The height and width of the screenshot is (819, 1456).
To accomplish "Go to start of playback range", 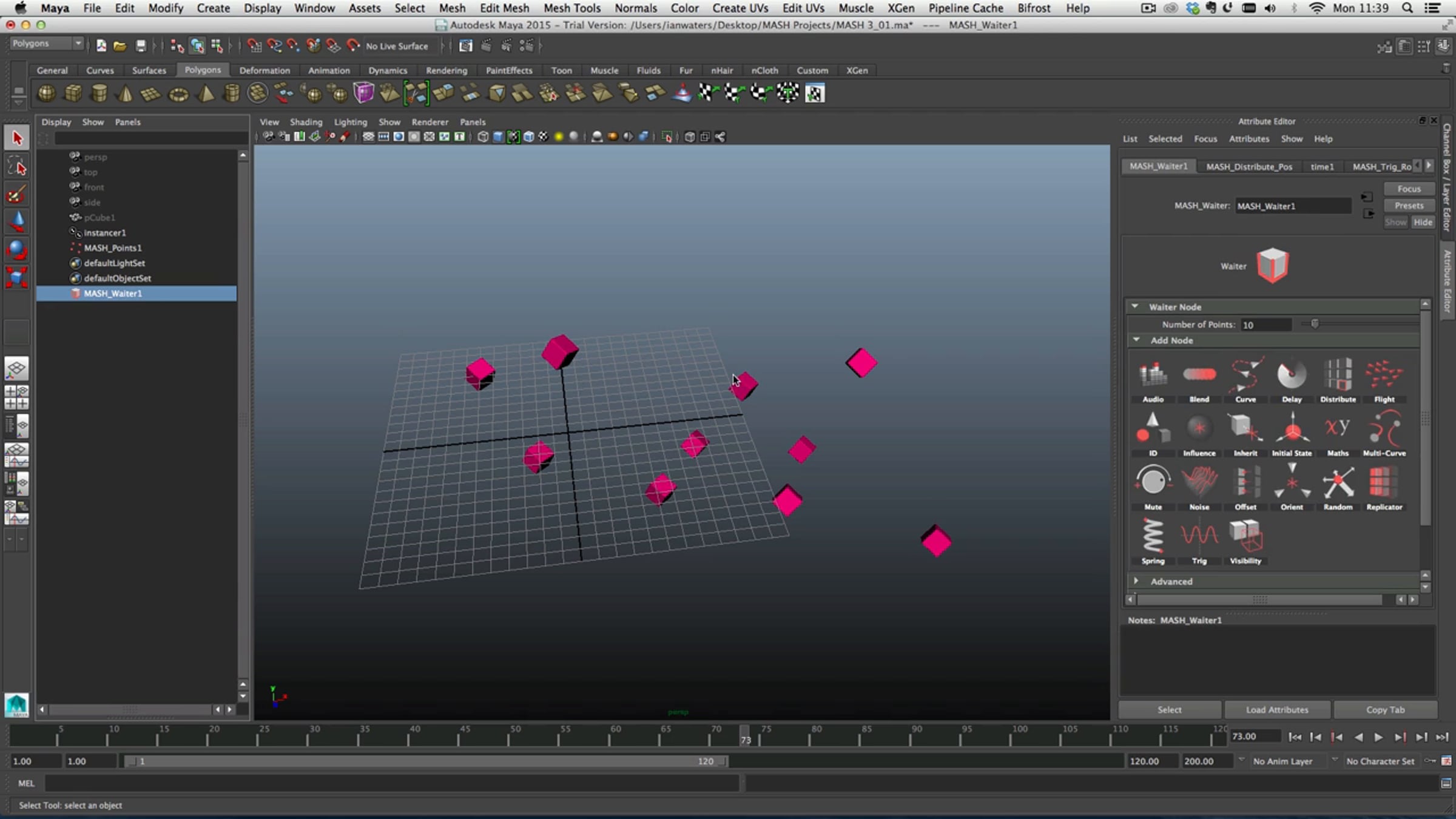I will tap(1295, 737).
